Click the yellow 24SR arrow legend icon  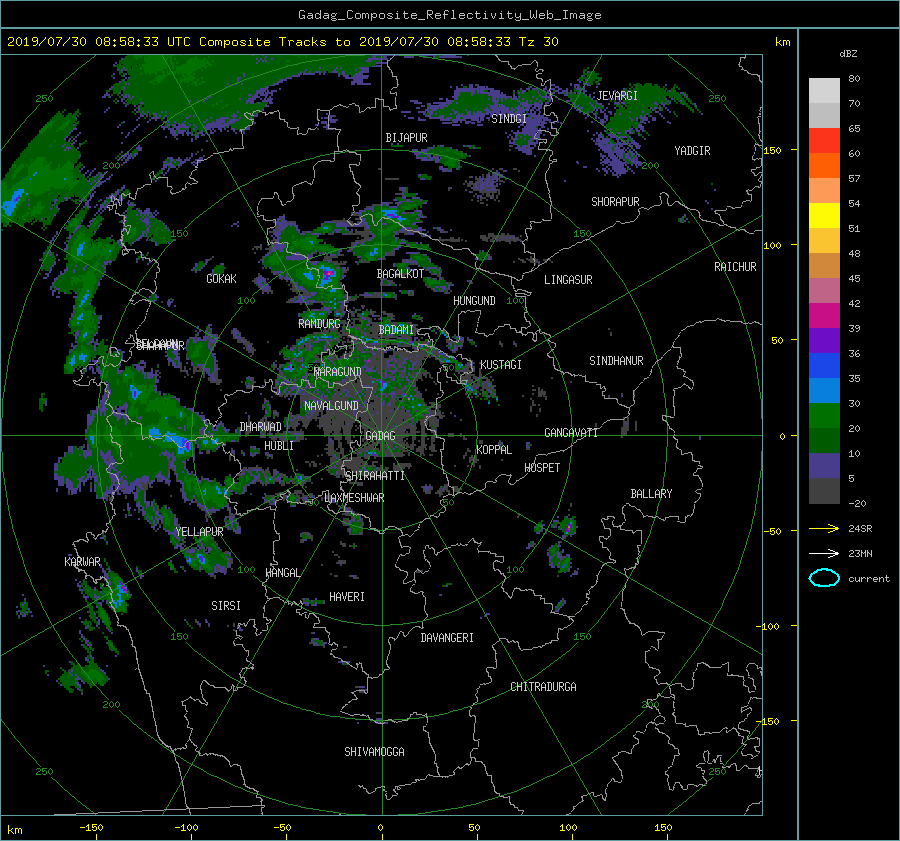pos(824,528)
